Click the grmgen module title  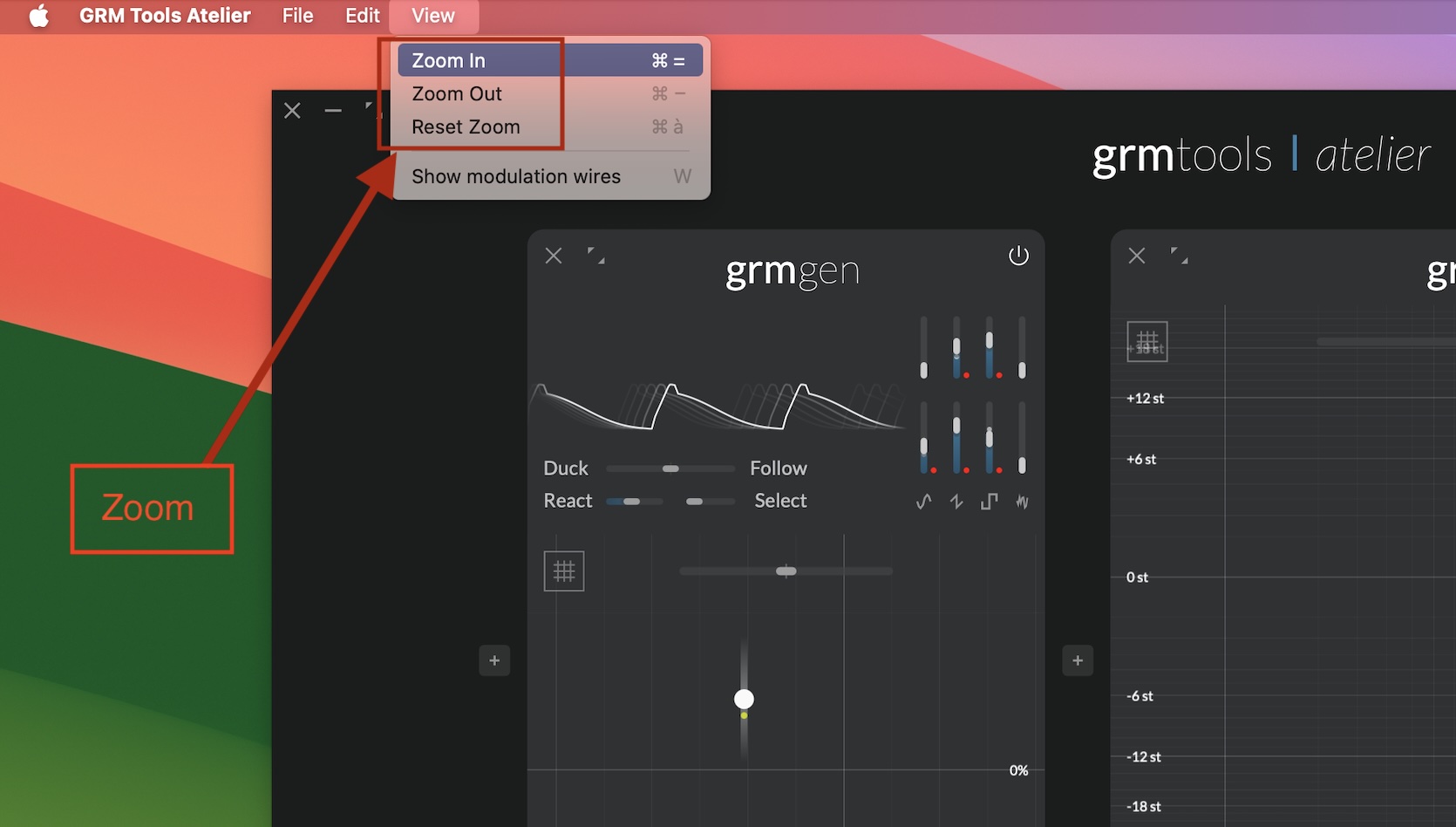tap(793, 271)
